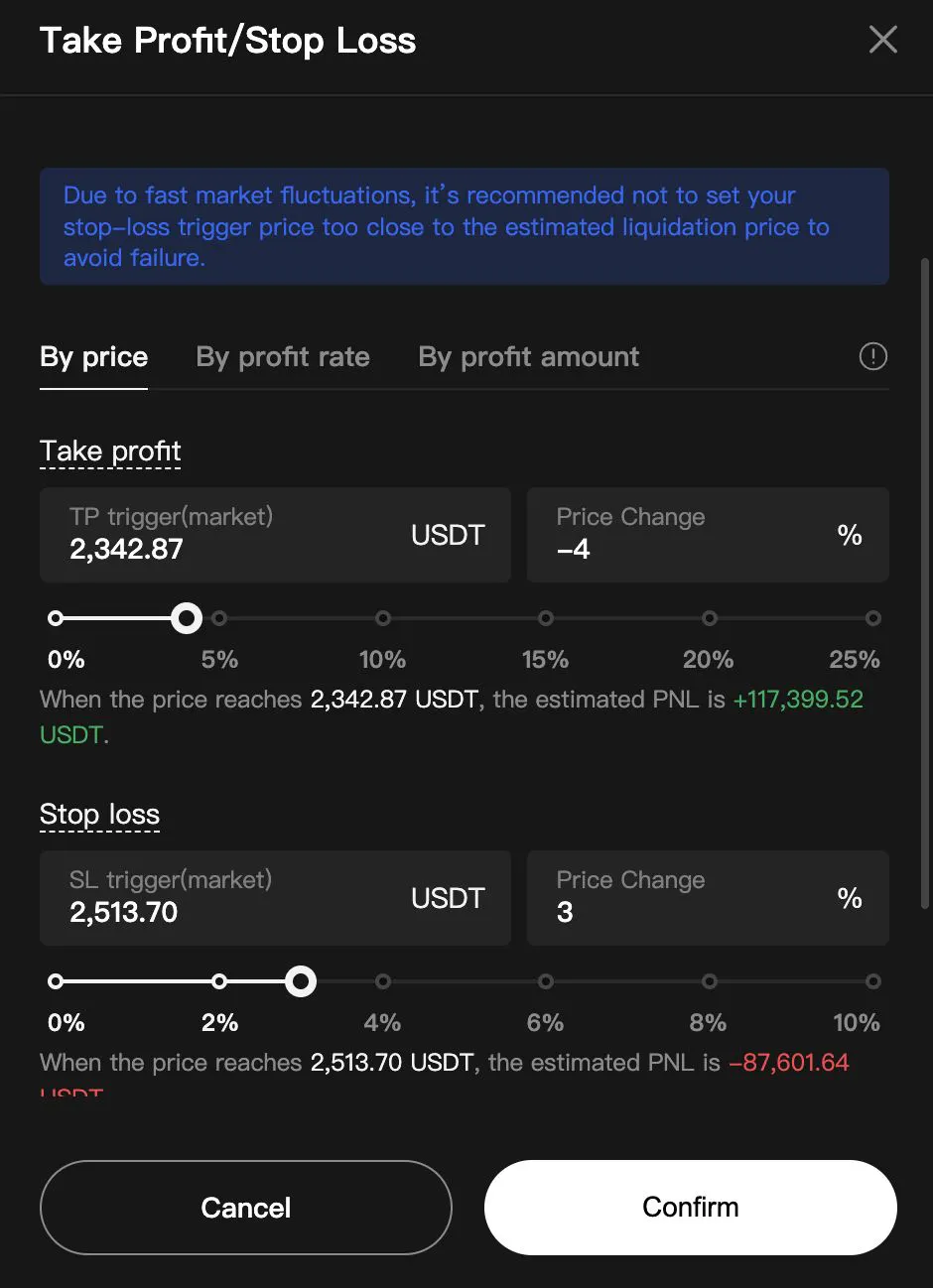Select the By price tab
Screen dimensions: 933x1288
[93, 357]
